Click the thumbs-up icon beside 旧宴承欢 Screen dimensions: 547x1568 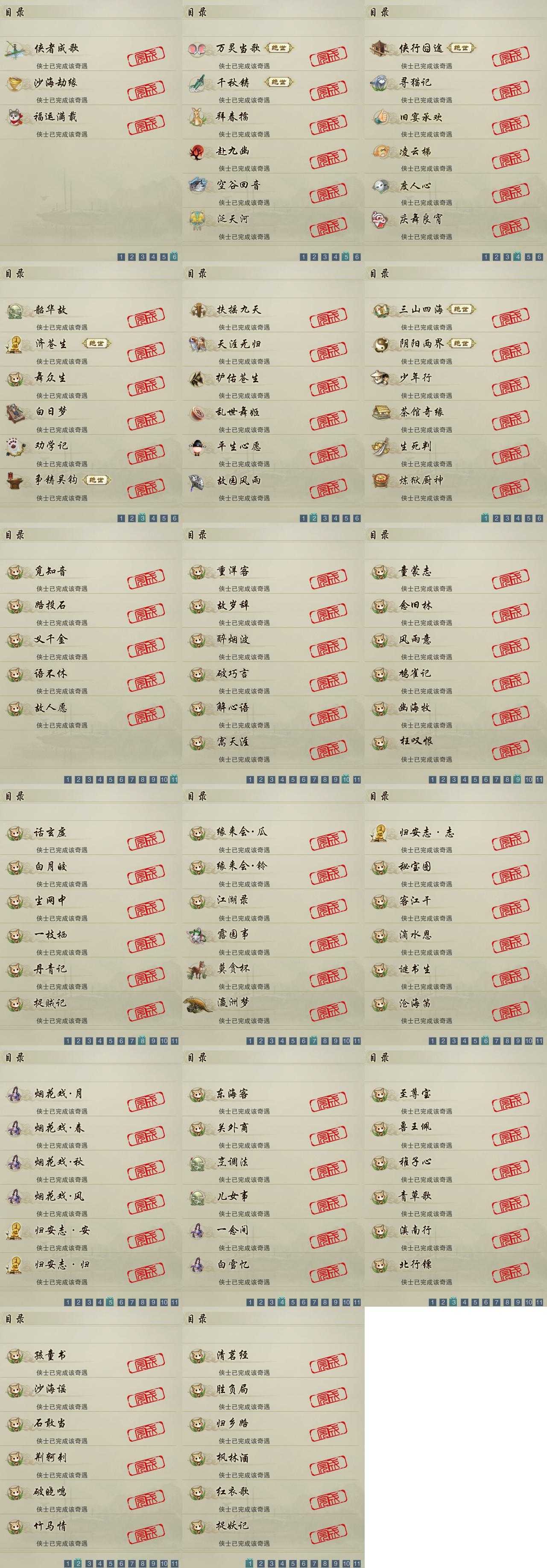(x=380, y=117)
